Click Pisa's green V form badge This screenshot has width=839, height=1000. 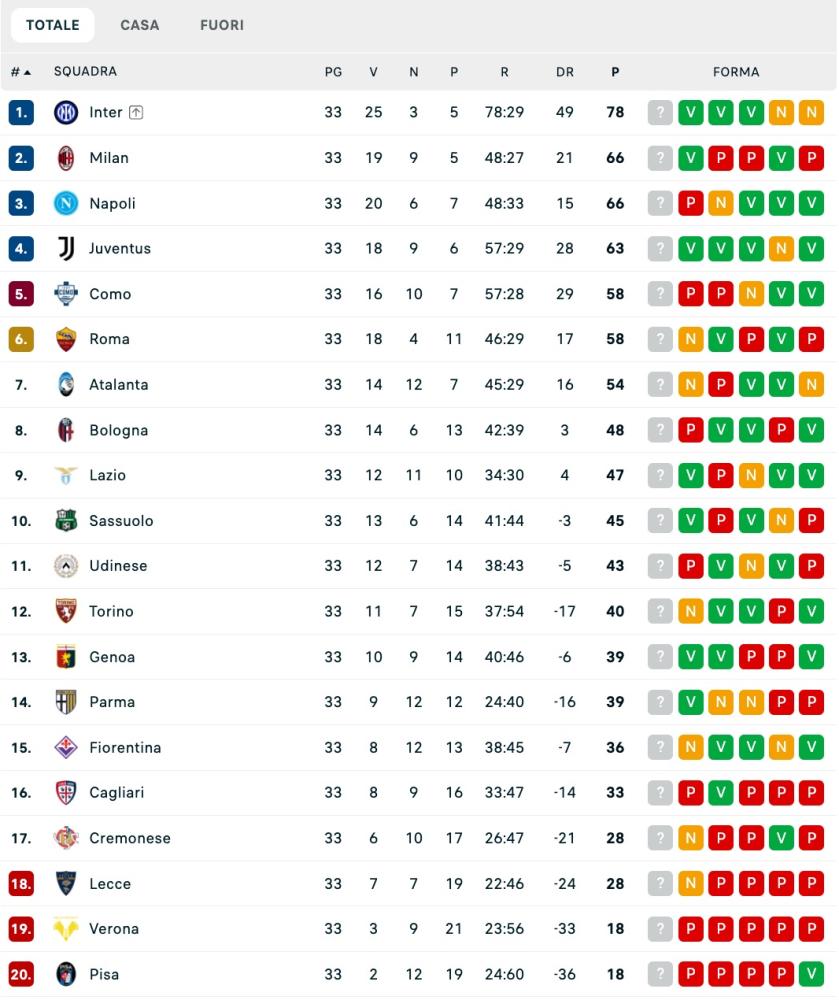coord(811,974)
